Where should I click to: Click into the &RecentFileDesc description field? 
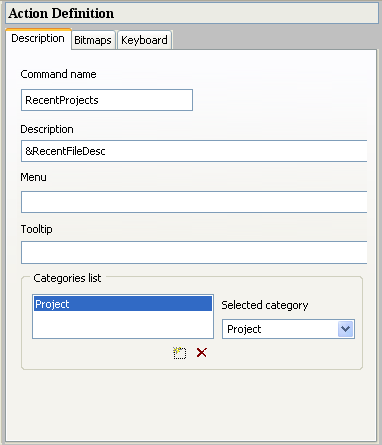pyautogui.click(x=194, y=151)
